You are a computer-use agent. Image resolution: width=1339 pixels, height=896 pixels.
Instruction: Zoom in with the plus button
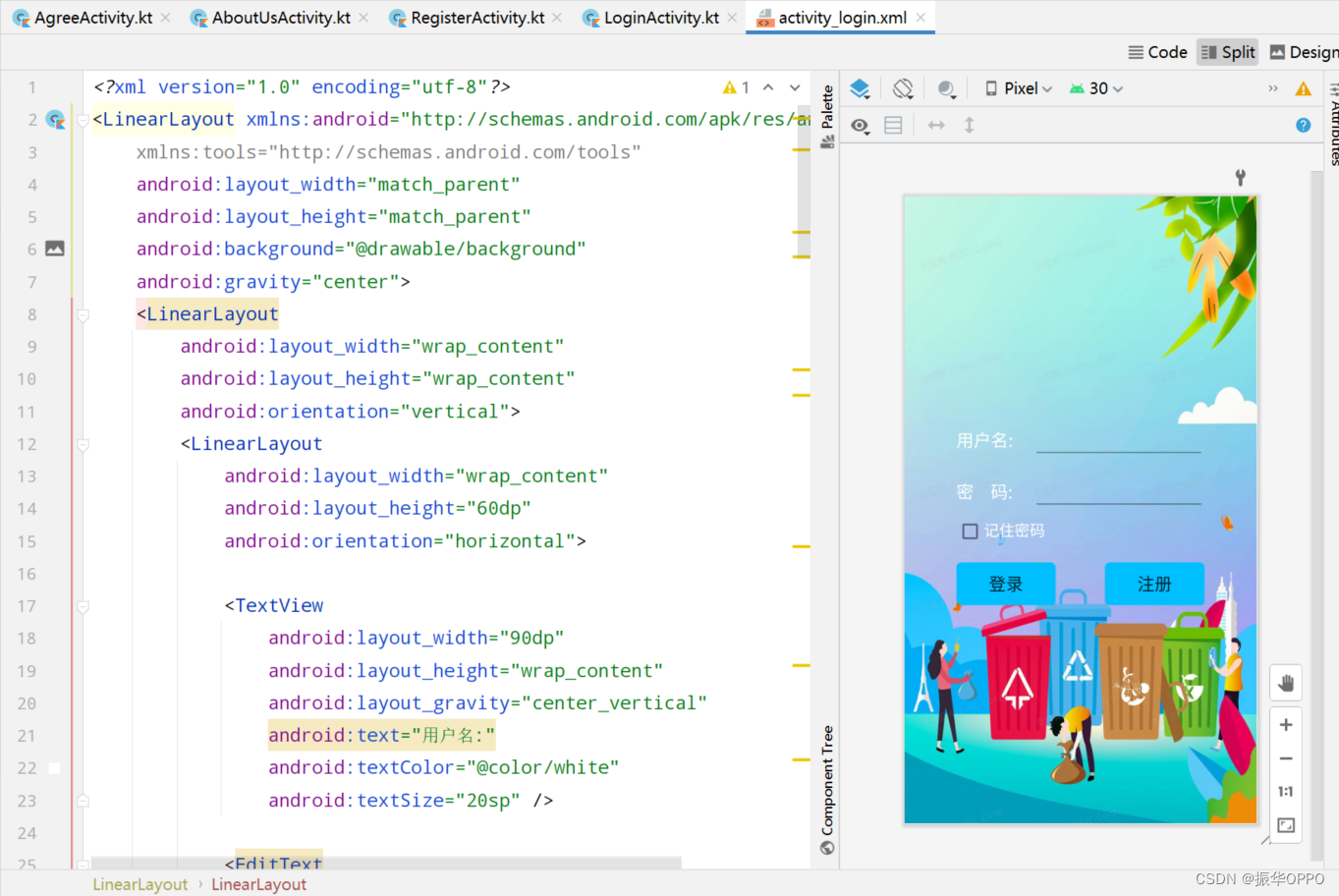click(x=1286, y=725)
